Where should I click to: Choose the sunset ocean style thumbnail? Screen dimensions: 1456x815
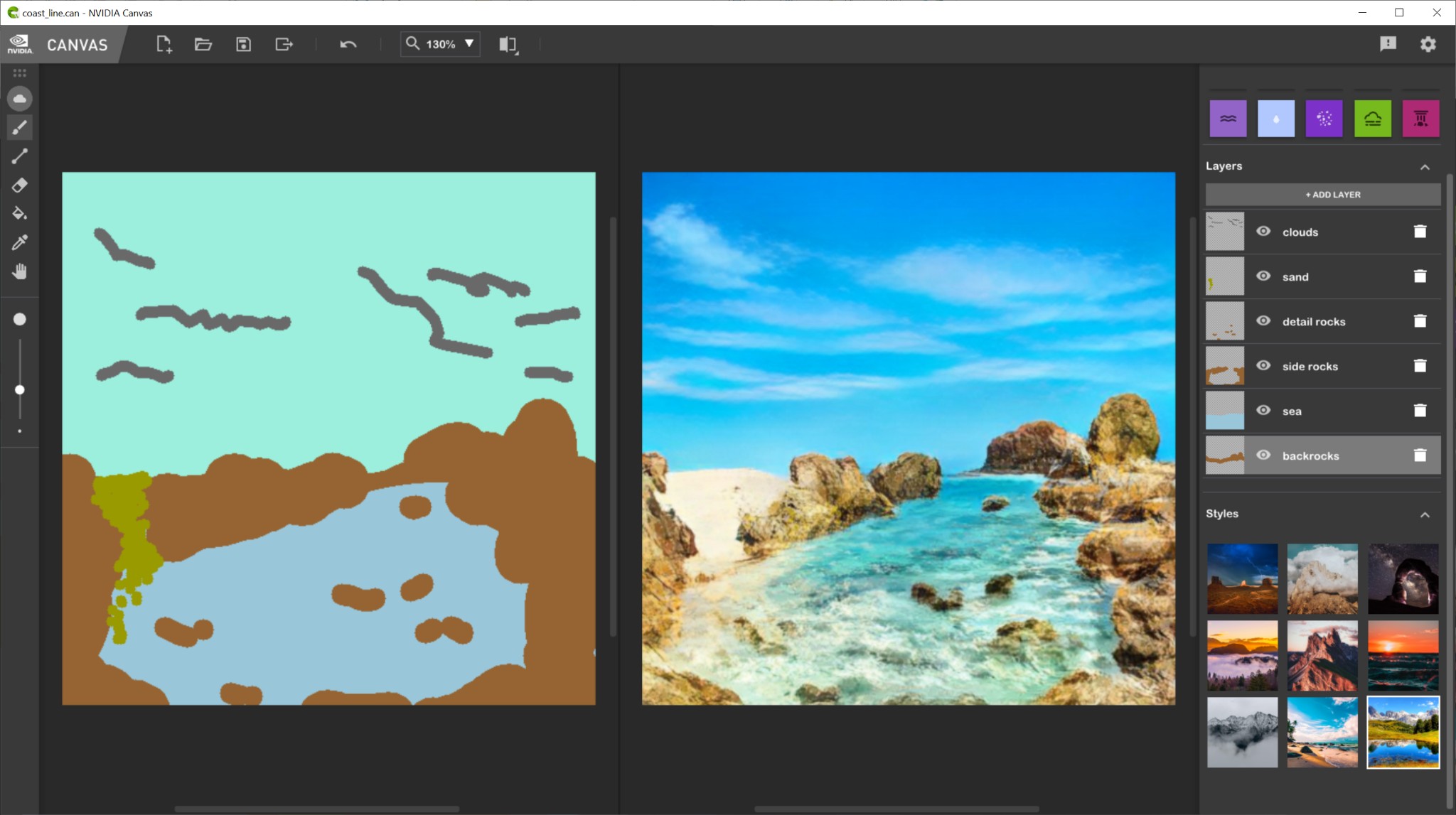click(1403, 655)
